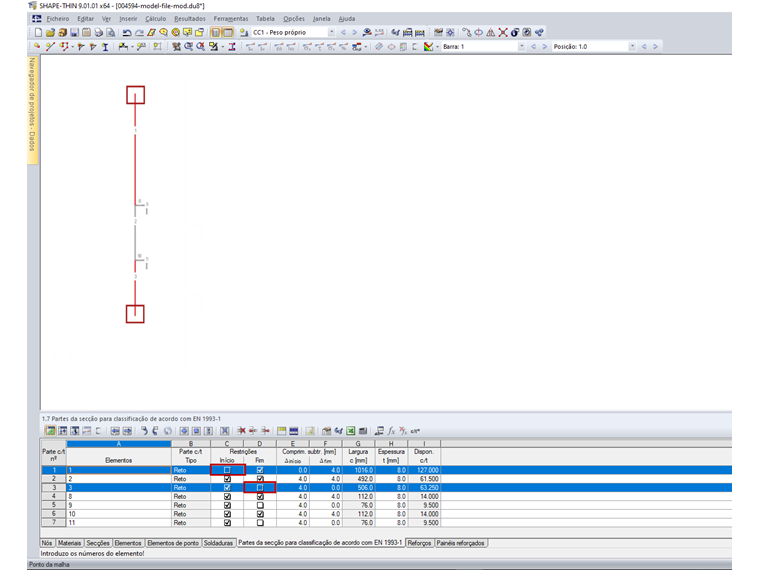Go to previous Posição arrow
This screenshot has height=570, width=760.
644,47
